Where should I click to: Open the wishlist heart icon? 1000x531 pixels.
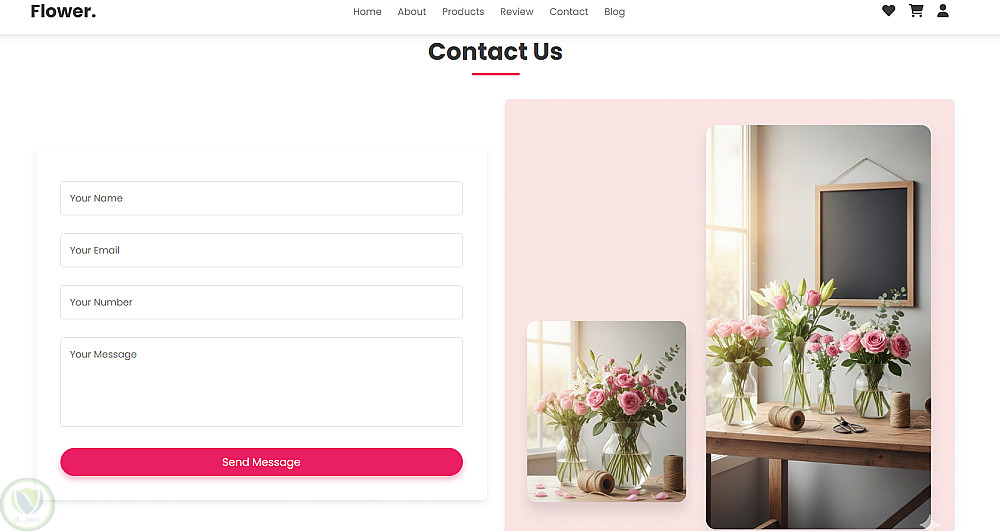pyautogui.click(x=888, y=11)
